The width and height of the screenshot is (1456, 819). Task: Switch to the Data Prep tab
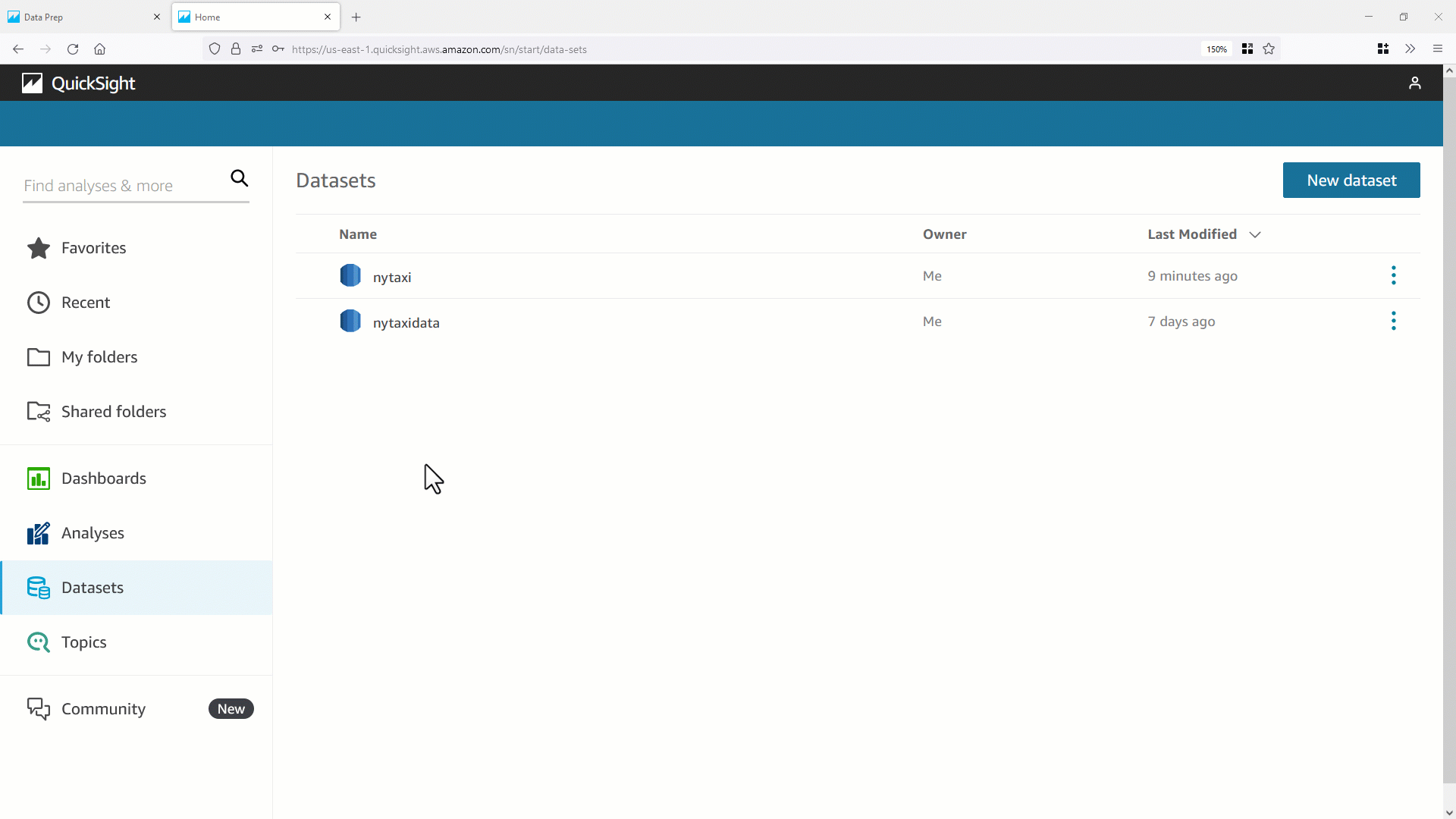pos(76,16)
